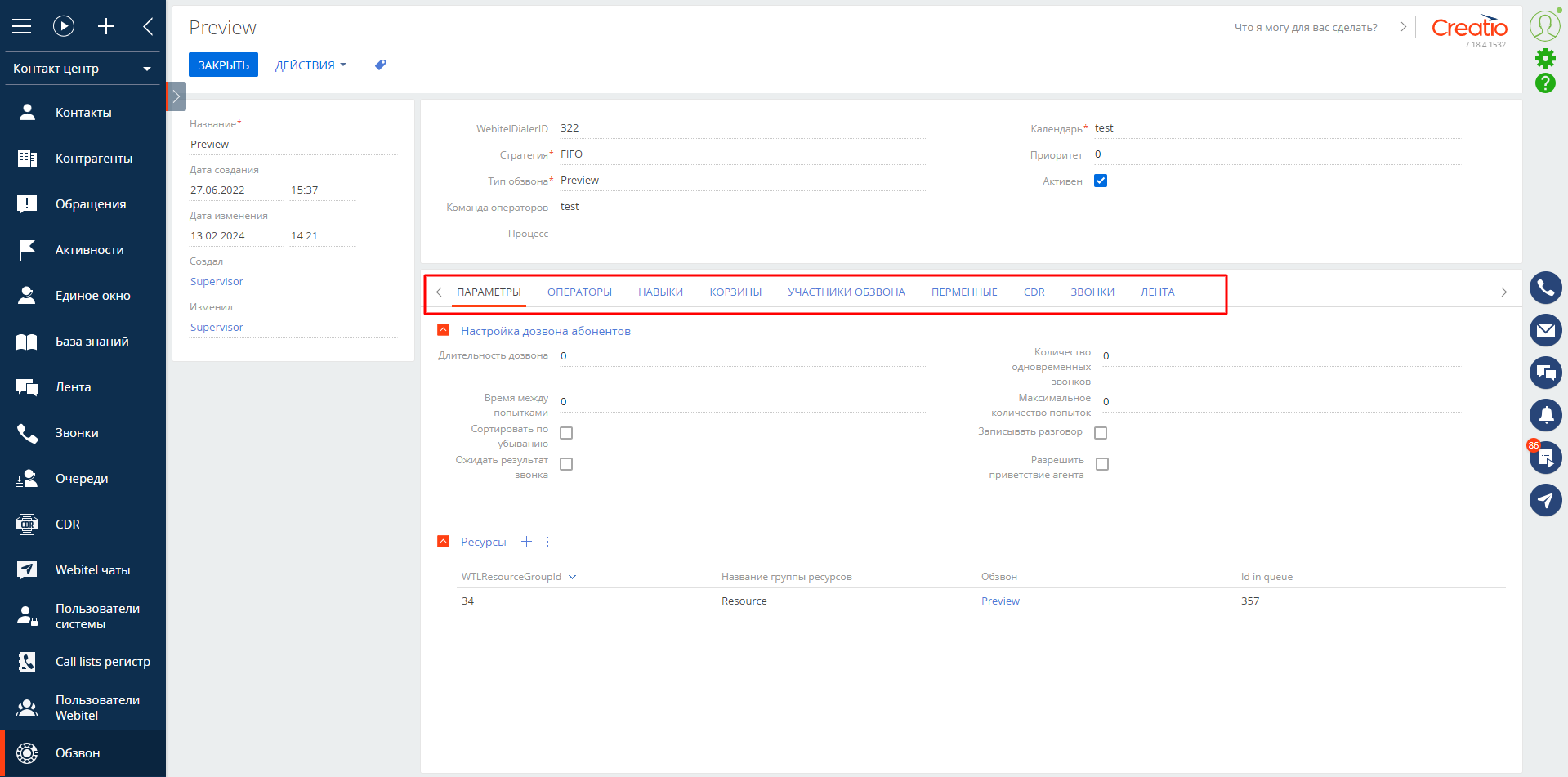
Task: Open Webitel чаты section
Action: pos(83,570)
